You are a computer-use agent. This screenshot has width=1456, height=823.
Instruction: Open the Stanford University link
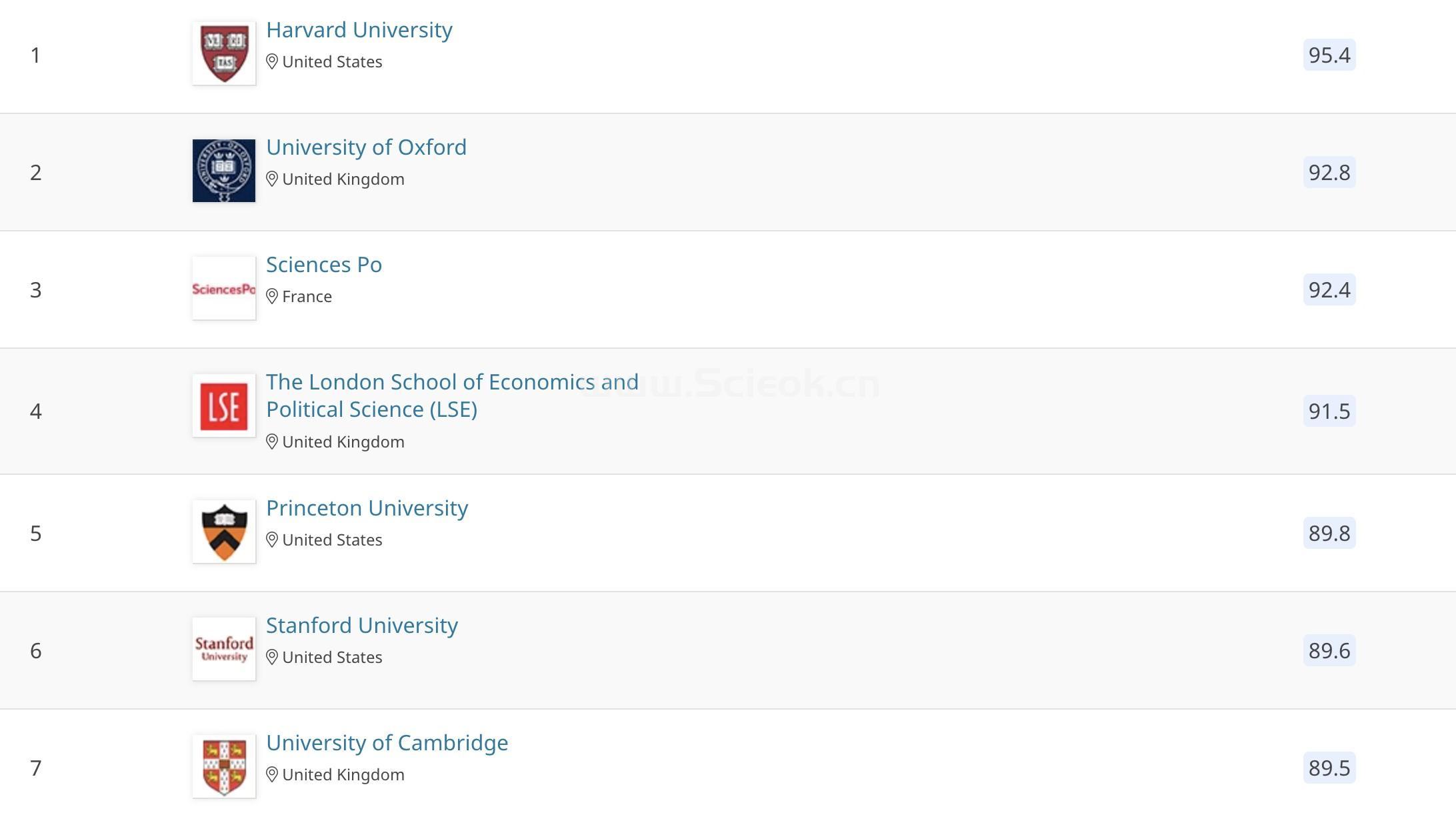tap(361, 626)
